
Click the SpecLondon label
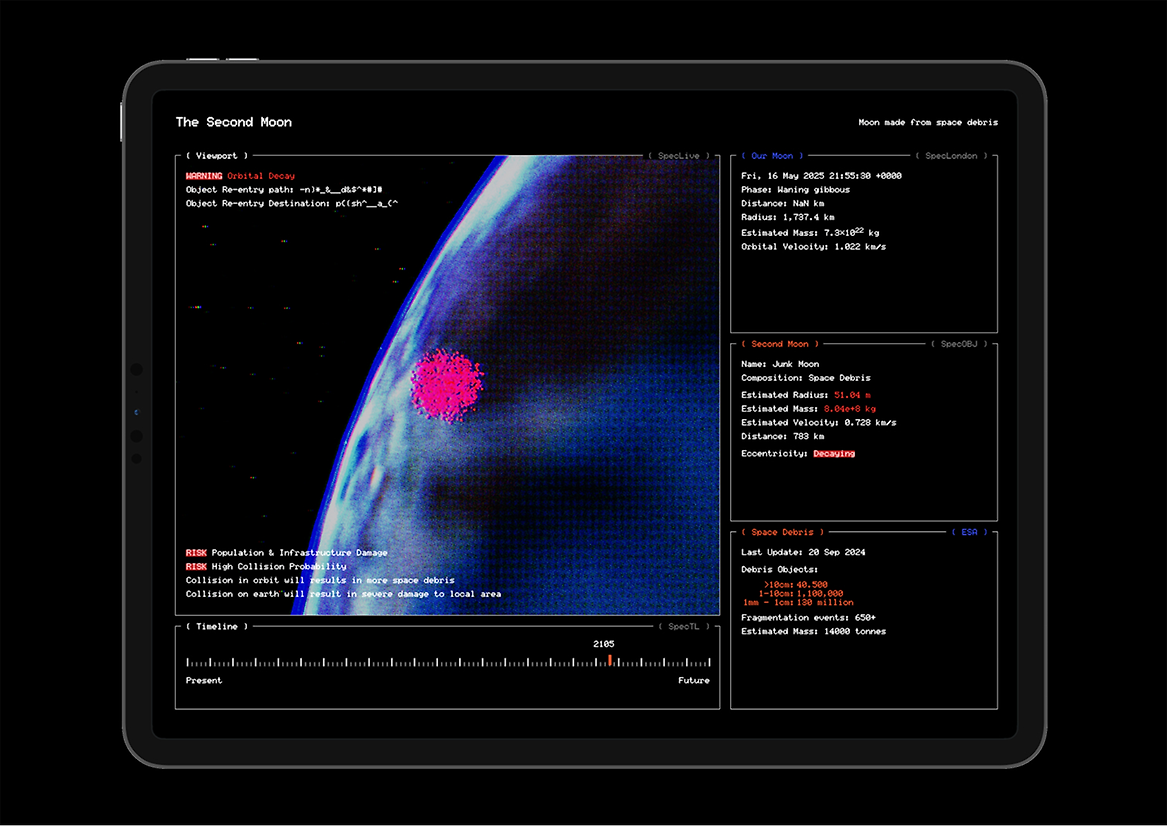[x=951, y=156]
